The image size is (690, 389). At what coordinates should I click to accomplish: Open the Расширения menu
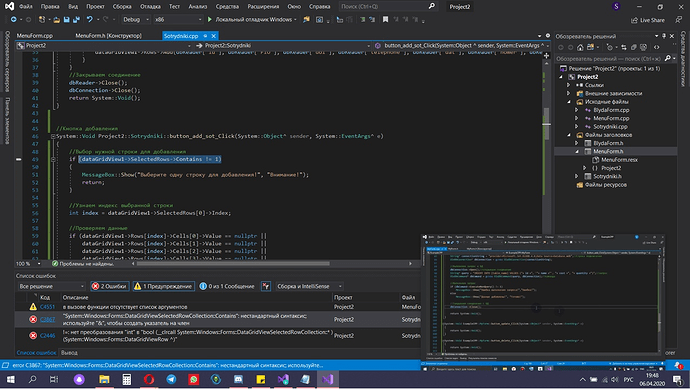coord(263,7)
